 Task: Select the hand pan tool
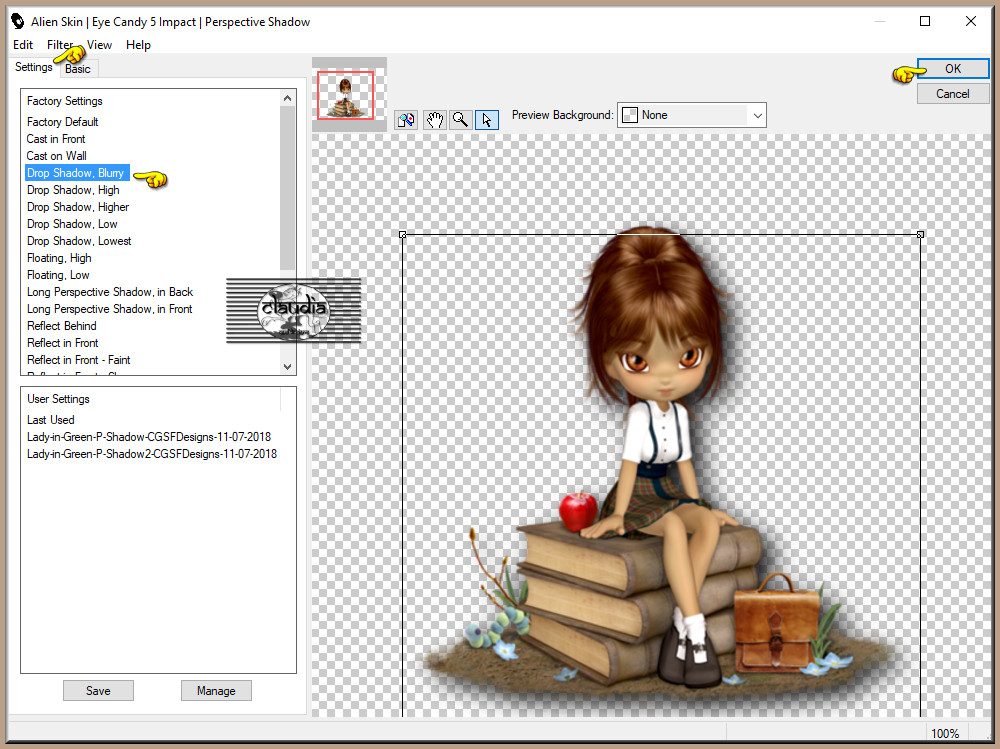click(x=435, y=119)
